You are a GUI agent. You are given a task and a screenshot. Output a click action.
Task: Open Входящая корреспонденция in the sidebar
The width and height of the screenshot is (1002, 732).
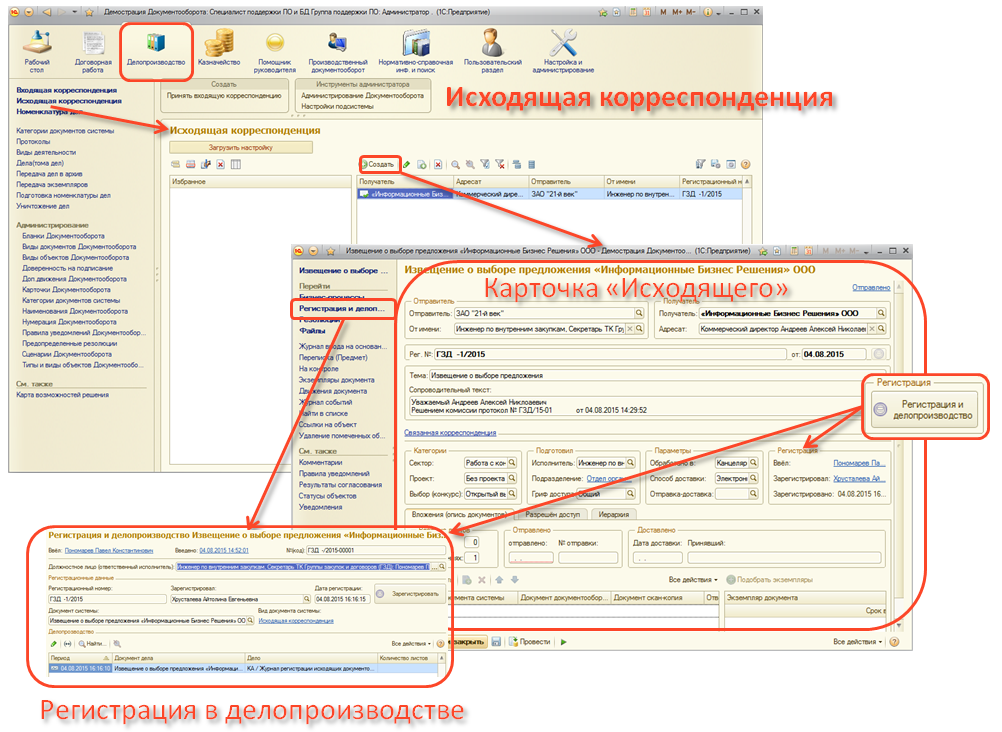coord(67,90)
